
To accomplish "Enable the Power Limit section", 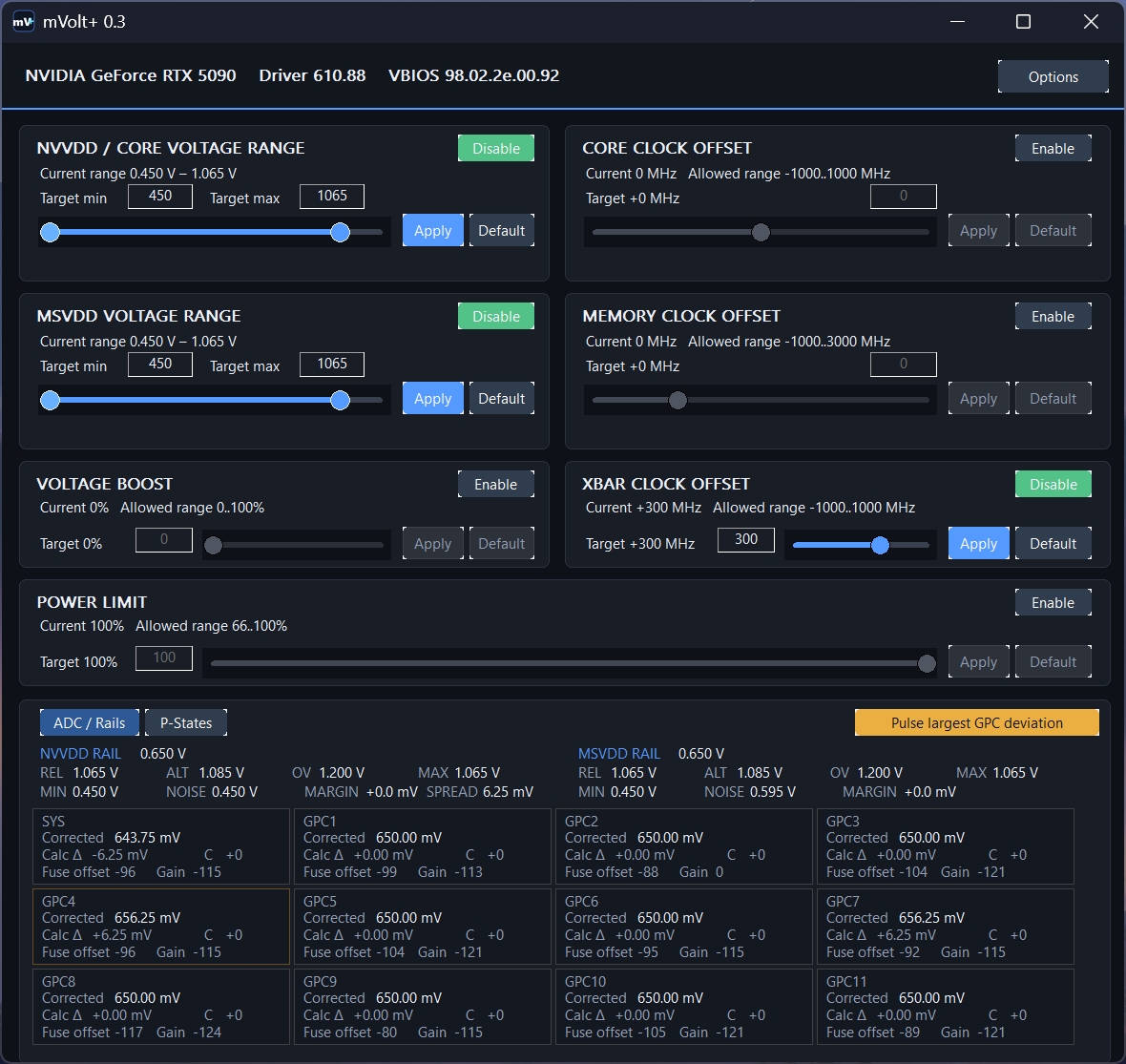I will 1053,602.
